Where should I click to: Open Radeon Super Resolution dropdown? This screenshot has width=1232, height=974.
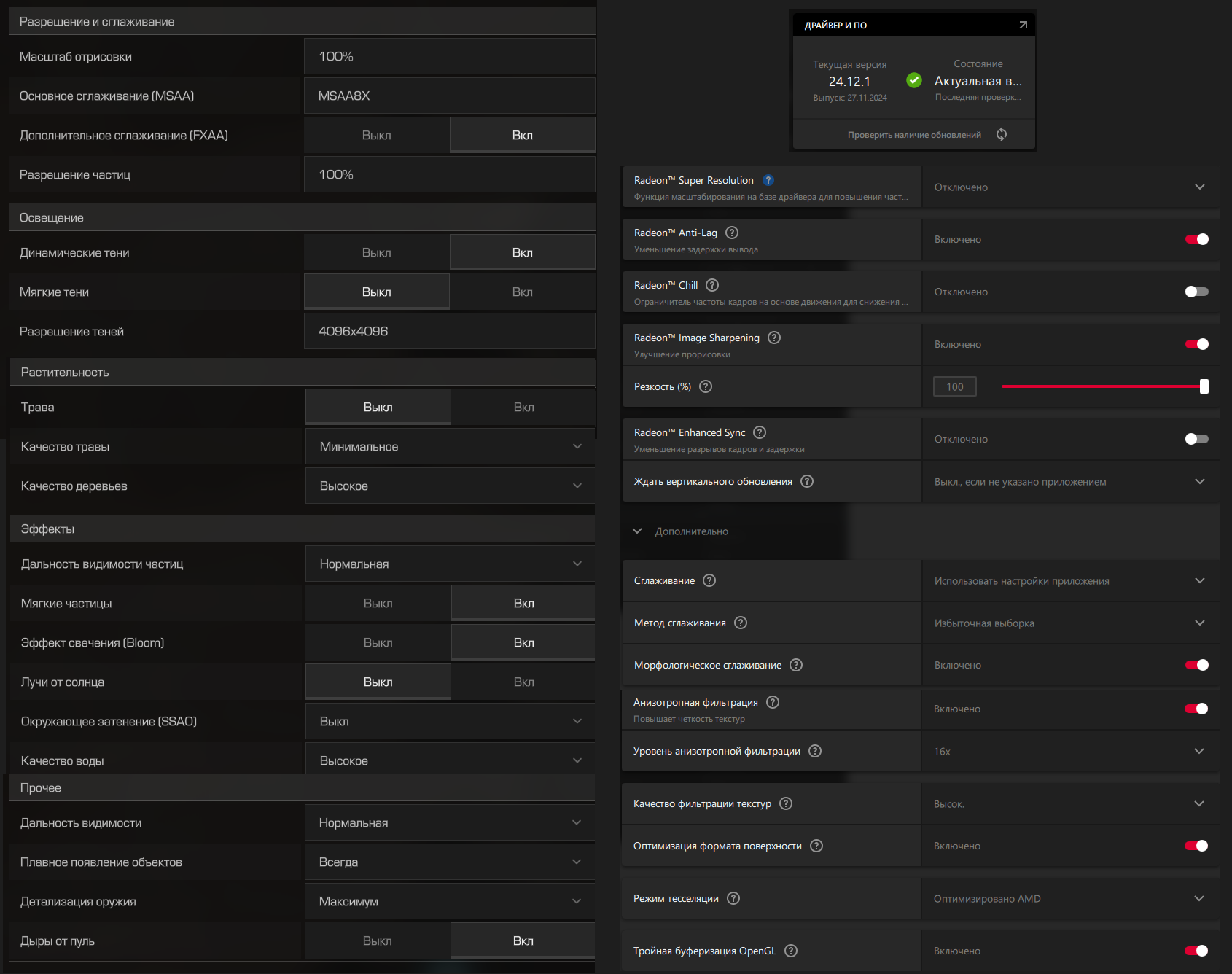pyautogui.click(x=1071, y=187)
